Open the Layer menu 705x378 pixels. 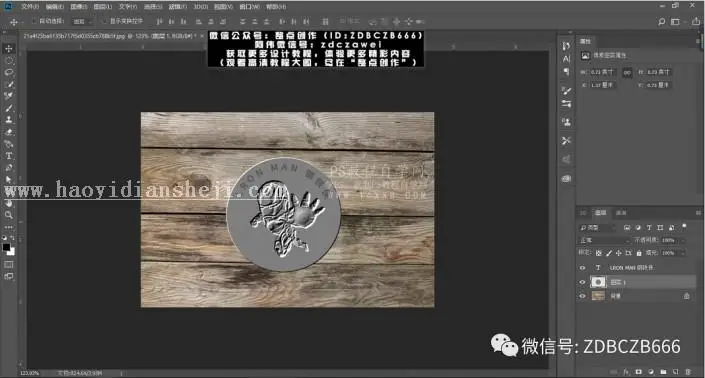103,7
